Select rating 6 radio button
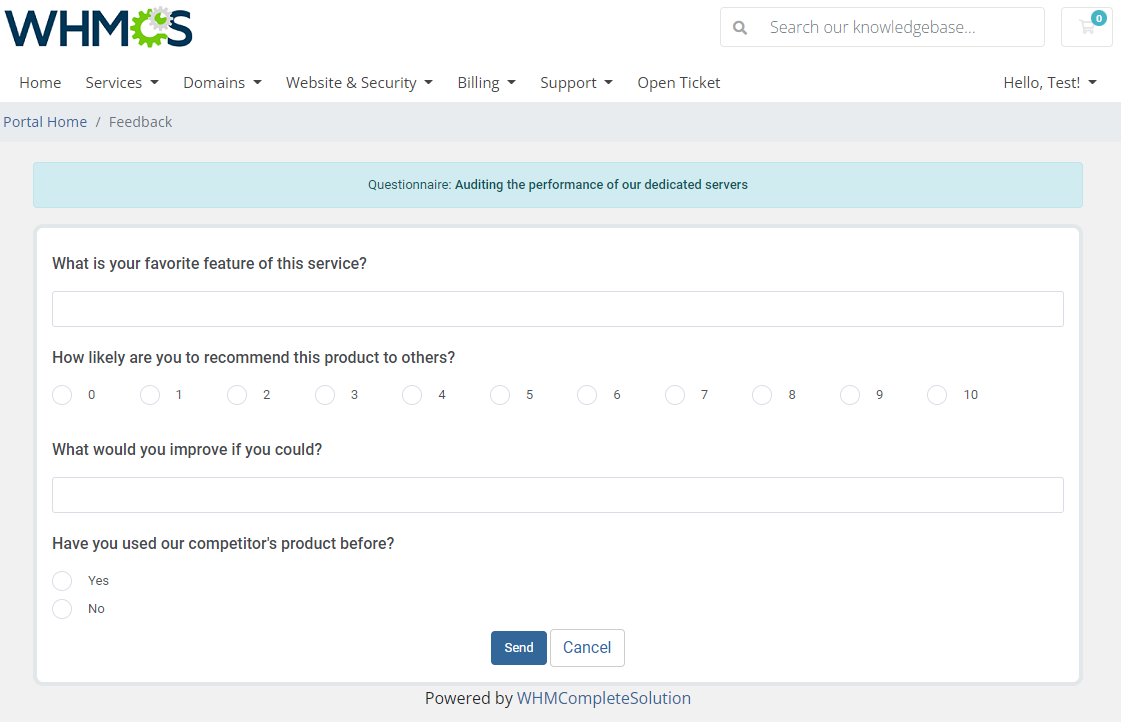 click(x=588, y=395)
